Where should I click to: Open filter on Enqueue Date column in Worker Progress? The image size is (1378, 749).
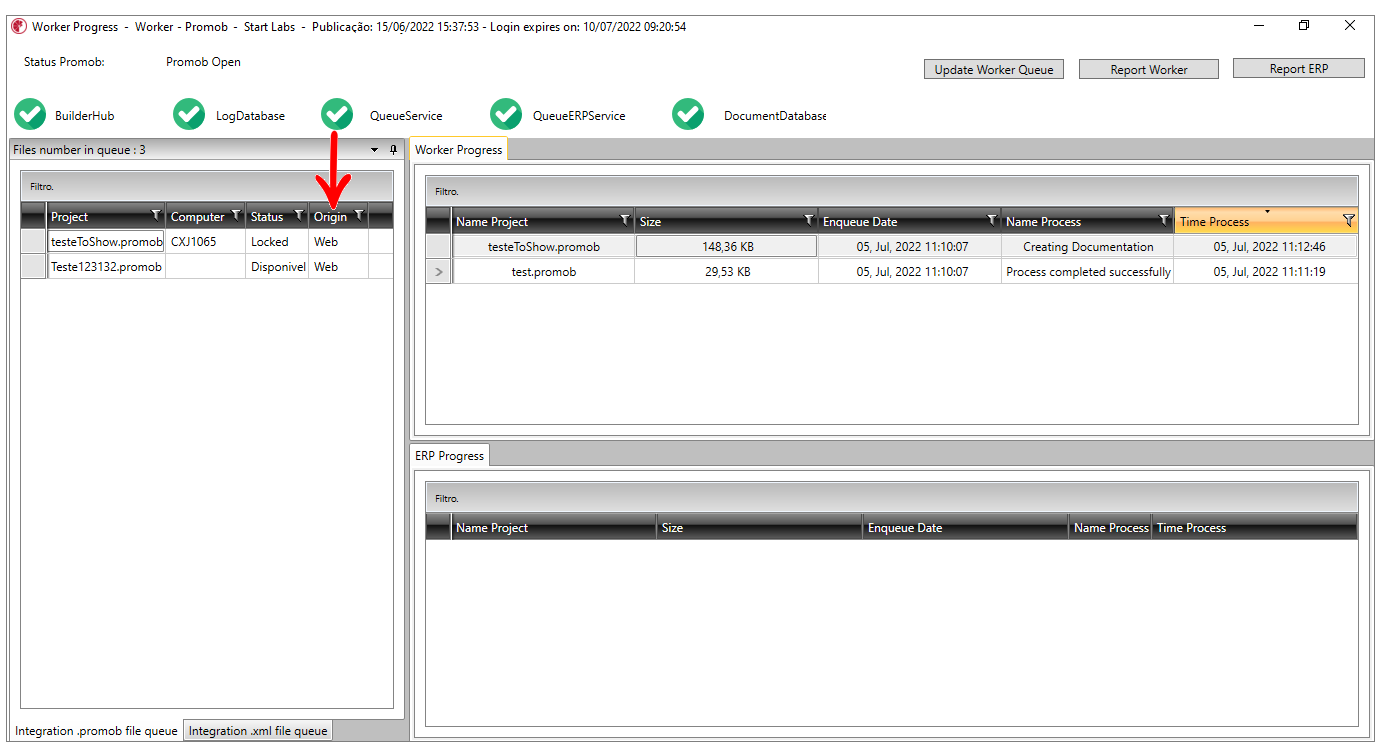(x=992, y=220)
